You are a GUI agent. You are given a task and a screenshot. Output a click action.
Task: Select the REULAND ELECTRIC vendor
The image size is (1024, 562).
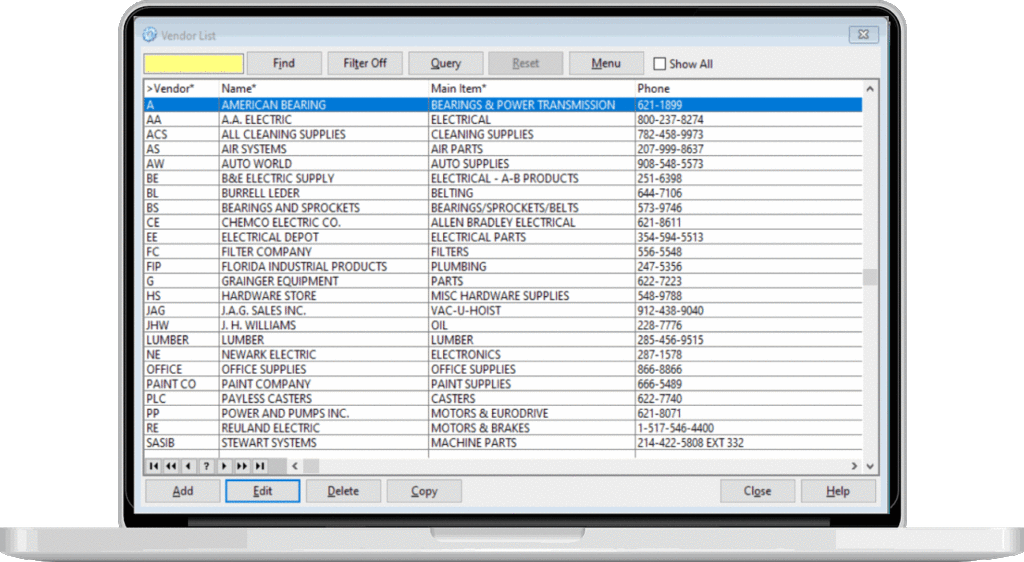[503, 428]
